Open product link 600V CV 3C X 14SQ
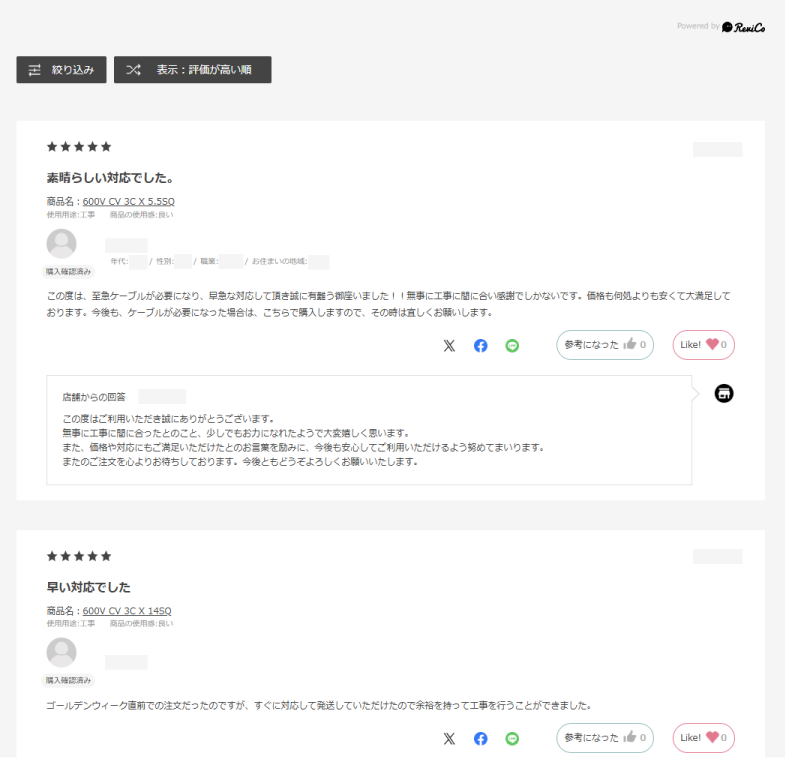This screenshot has height=758, width=785. (x=127, y=611)
